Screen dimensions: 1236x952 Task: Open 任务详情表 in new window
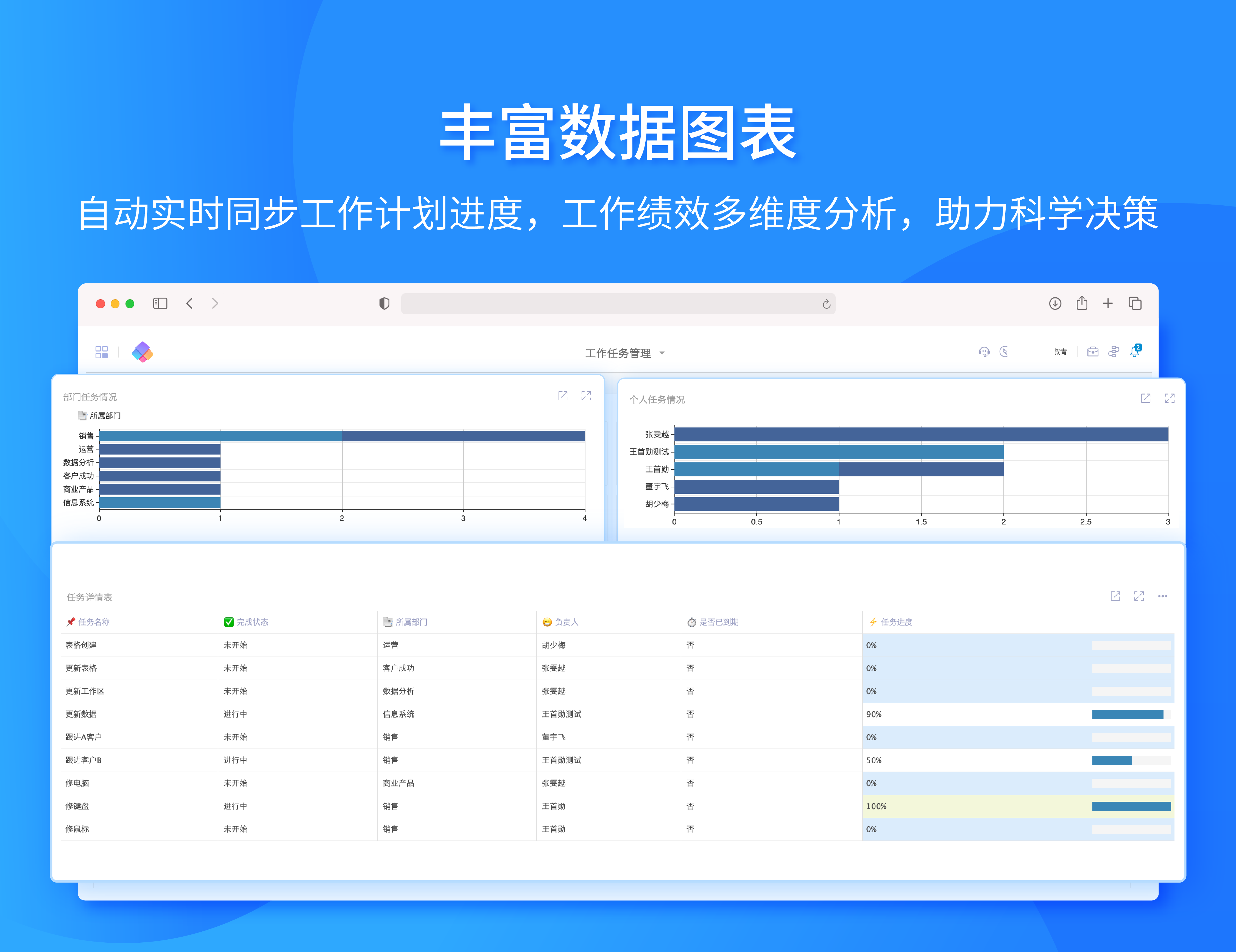[x=1115, y=596]
